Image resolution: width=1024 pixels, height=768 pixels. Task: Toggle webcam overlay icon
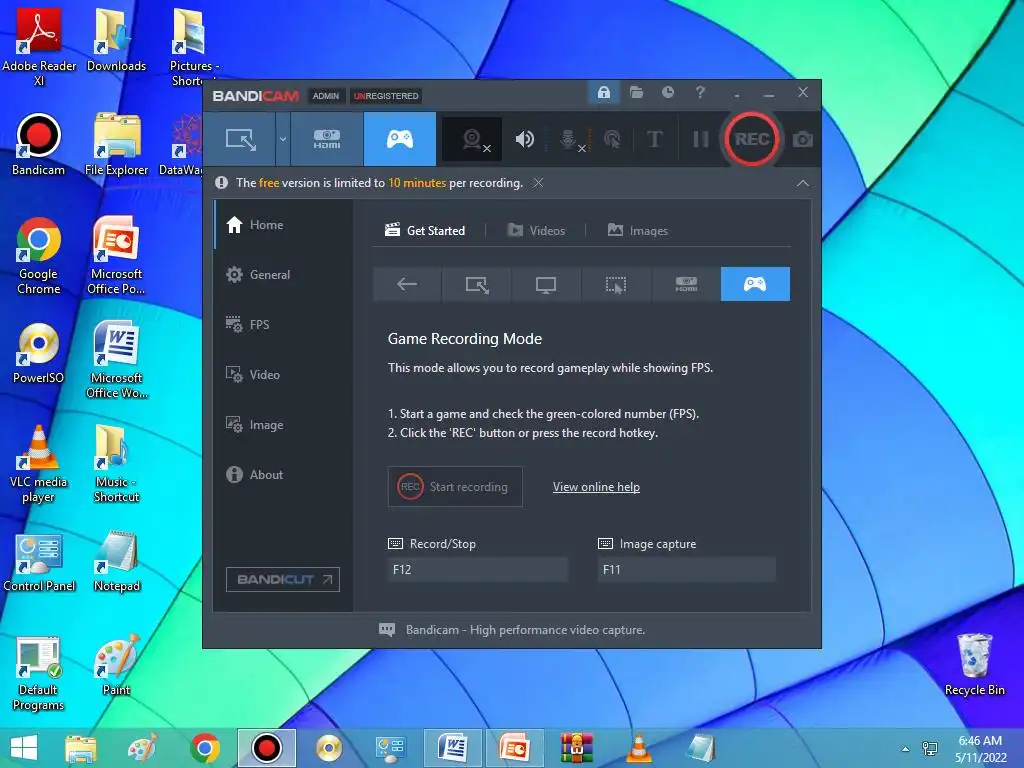coord(473,139)
